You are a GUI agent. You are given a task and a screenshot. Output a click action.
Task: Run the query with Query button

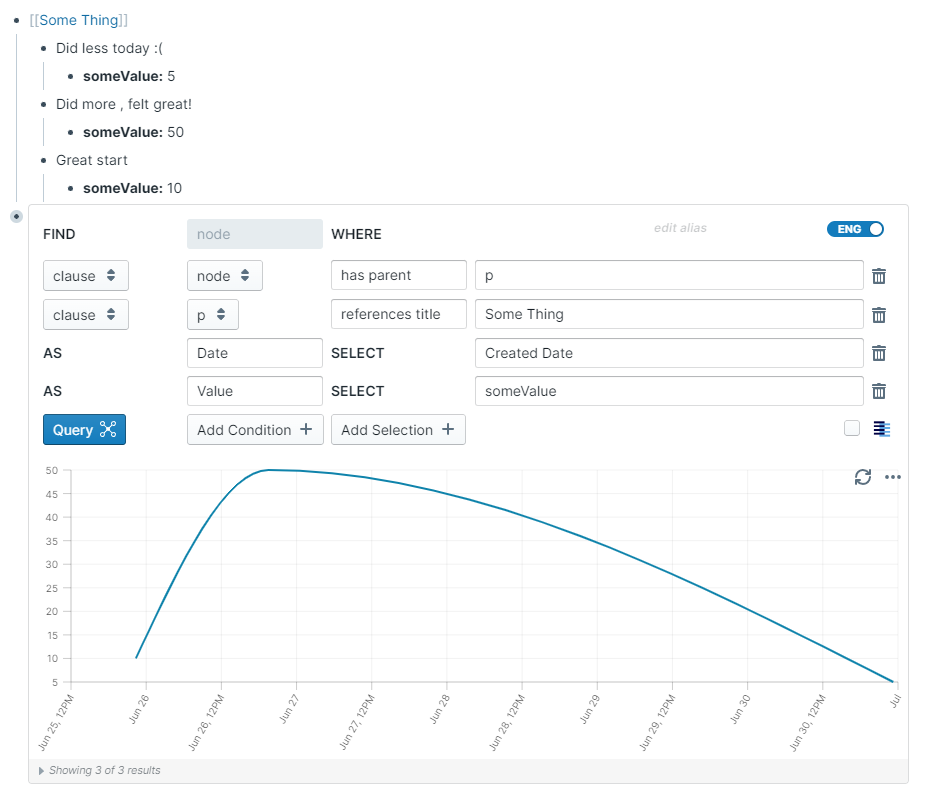[84, 430]
